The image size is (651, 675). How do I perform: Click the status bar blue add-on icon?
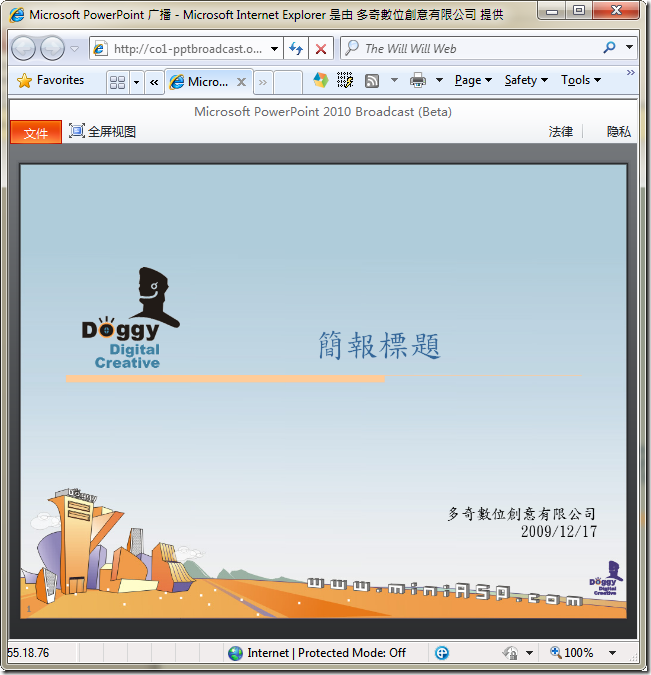coord(442,653)
